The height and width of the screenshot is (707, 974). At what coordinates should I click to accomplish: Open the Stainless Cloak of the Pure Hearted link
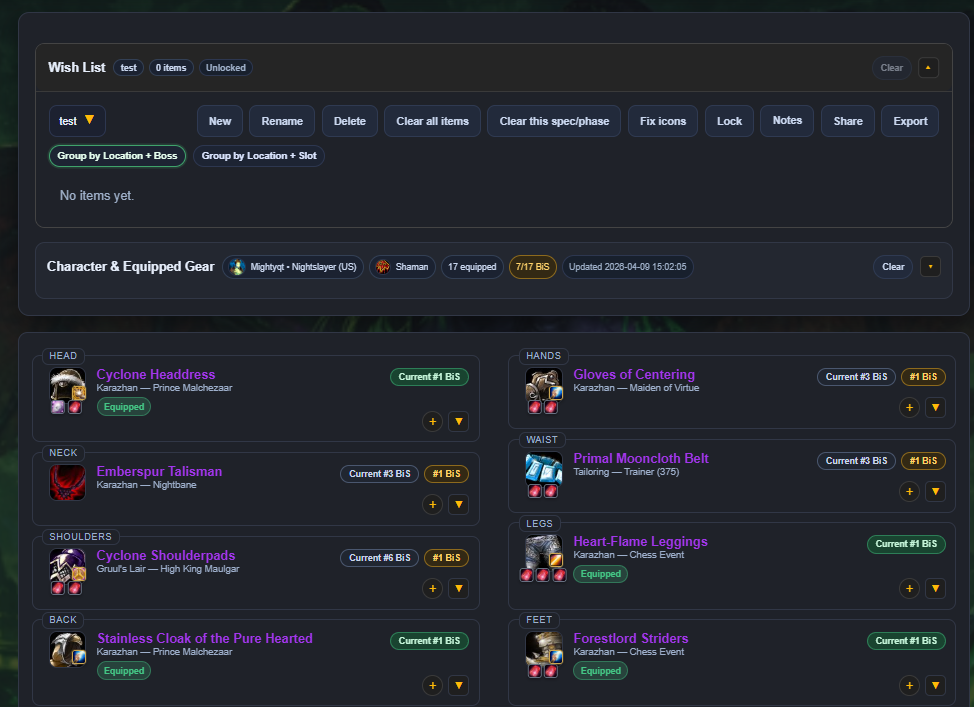click(204, 638)
